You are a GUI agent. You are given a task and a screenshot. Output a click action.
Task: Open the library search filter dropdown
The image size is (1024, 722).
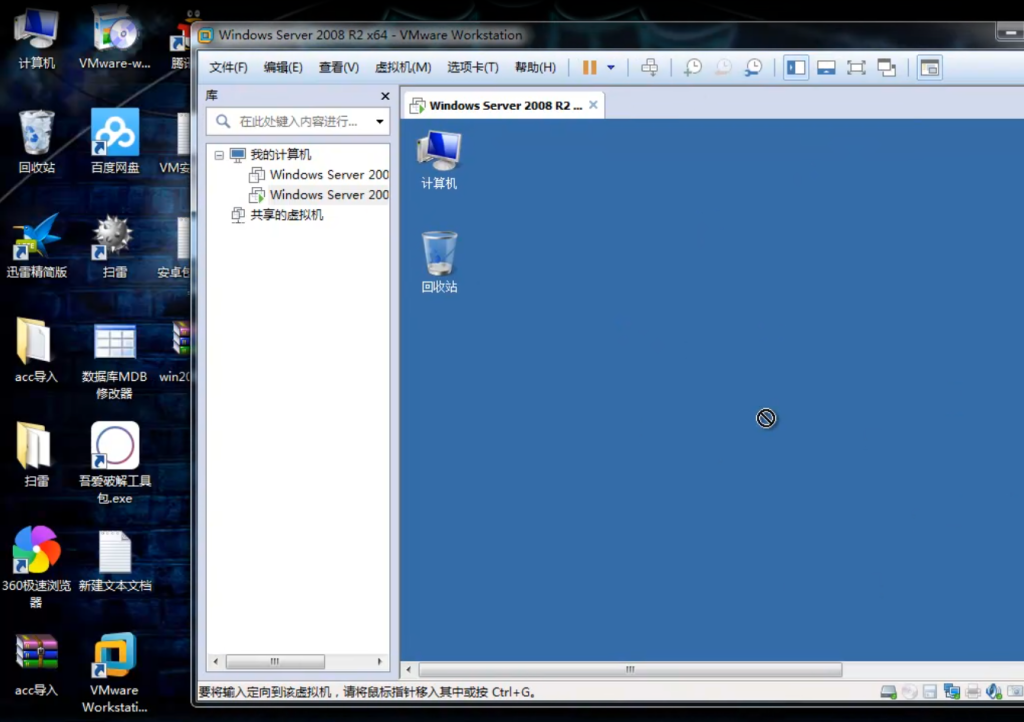point(379,121)
